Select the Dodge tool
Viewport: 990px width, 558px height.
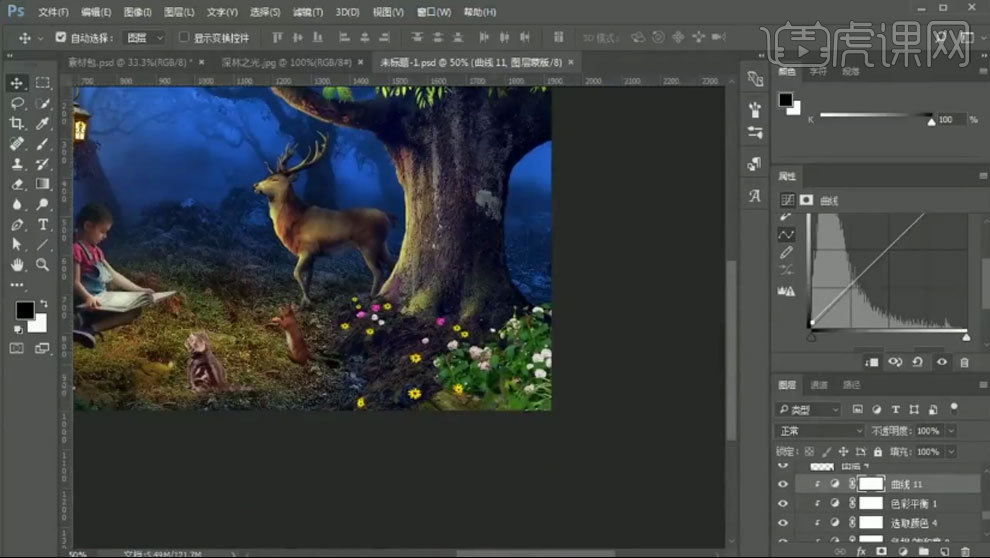42,204
